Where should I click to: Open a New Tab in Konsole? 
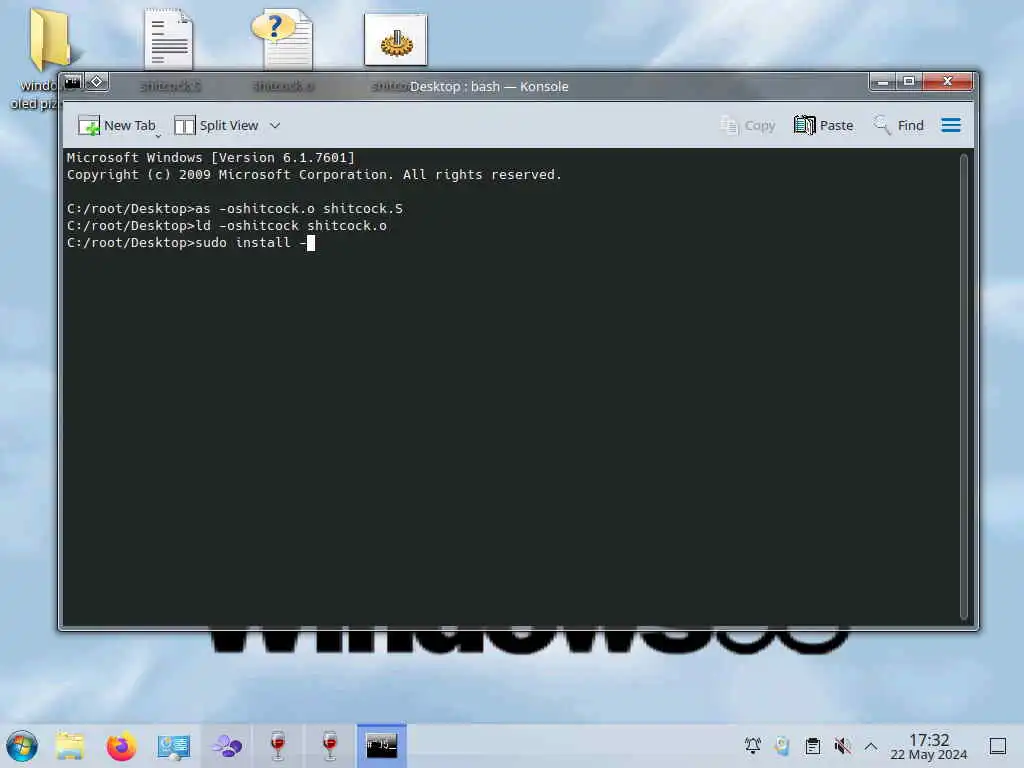click(x=117, y=125)
